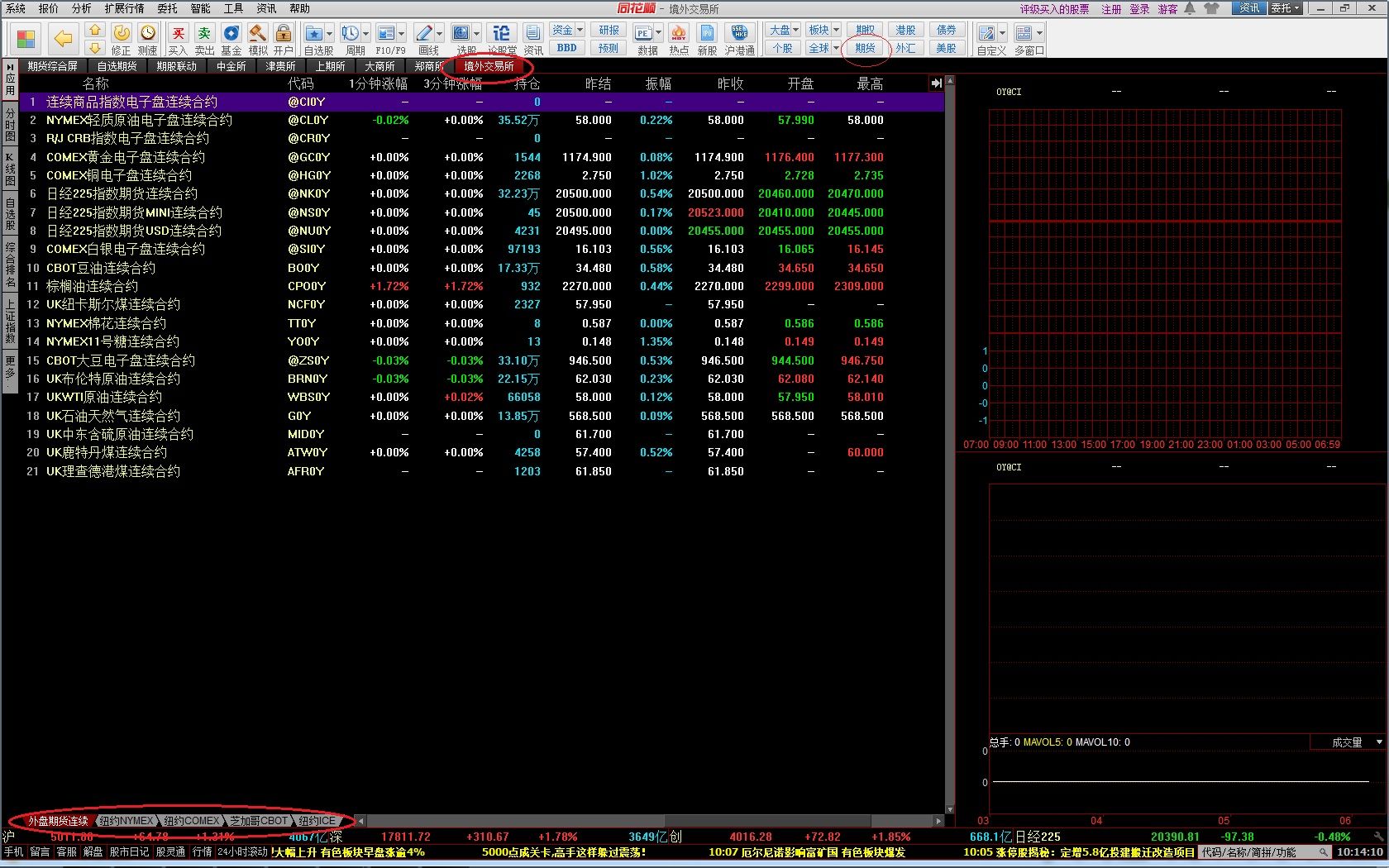Image resolution: width=1389 pixels, height=868 pixels.
Task: Click the yellow down arrow icon
Action: [95, 48]
